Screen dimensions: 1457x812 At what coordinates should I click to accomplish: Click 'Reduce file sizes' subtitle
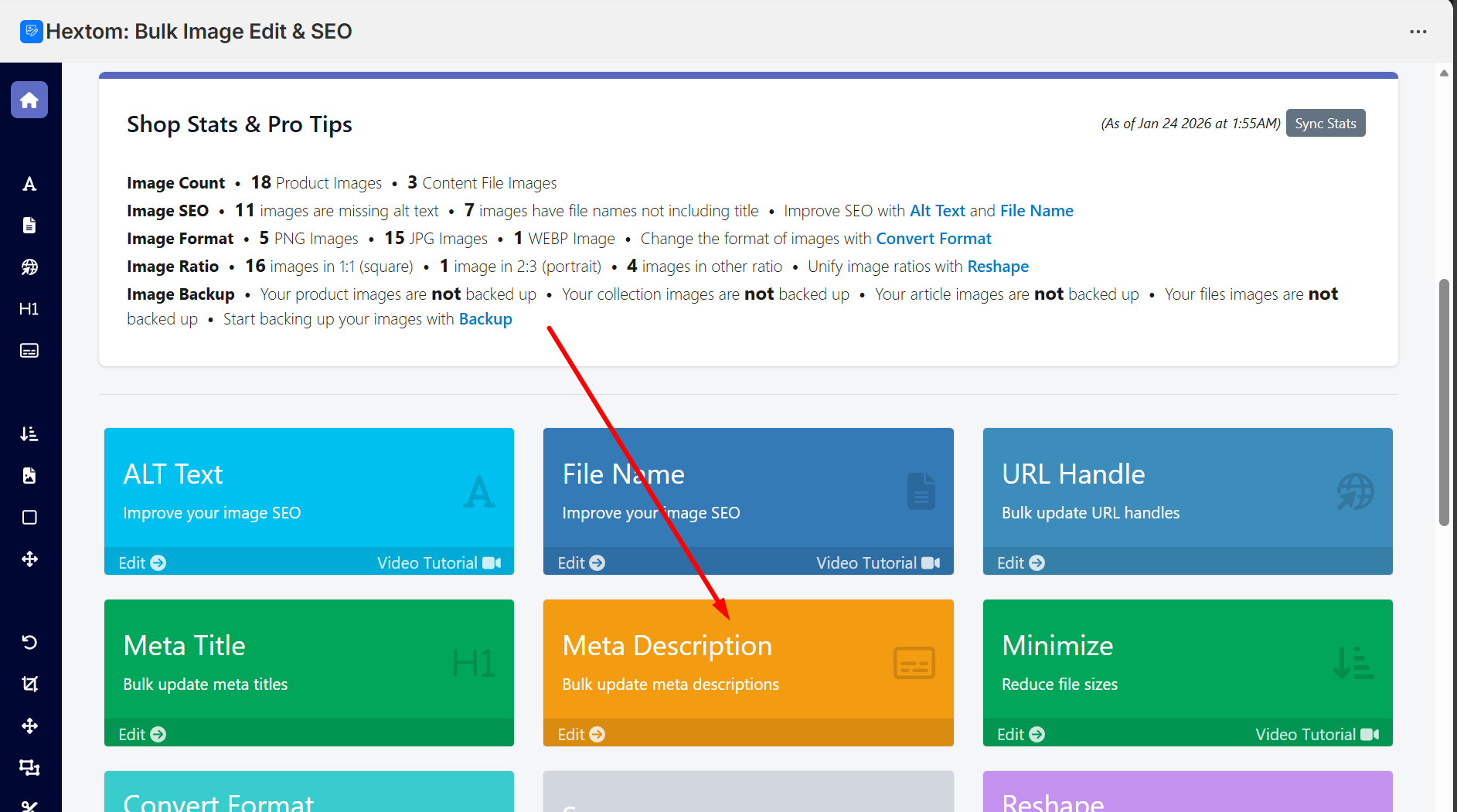1060,685
